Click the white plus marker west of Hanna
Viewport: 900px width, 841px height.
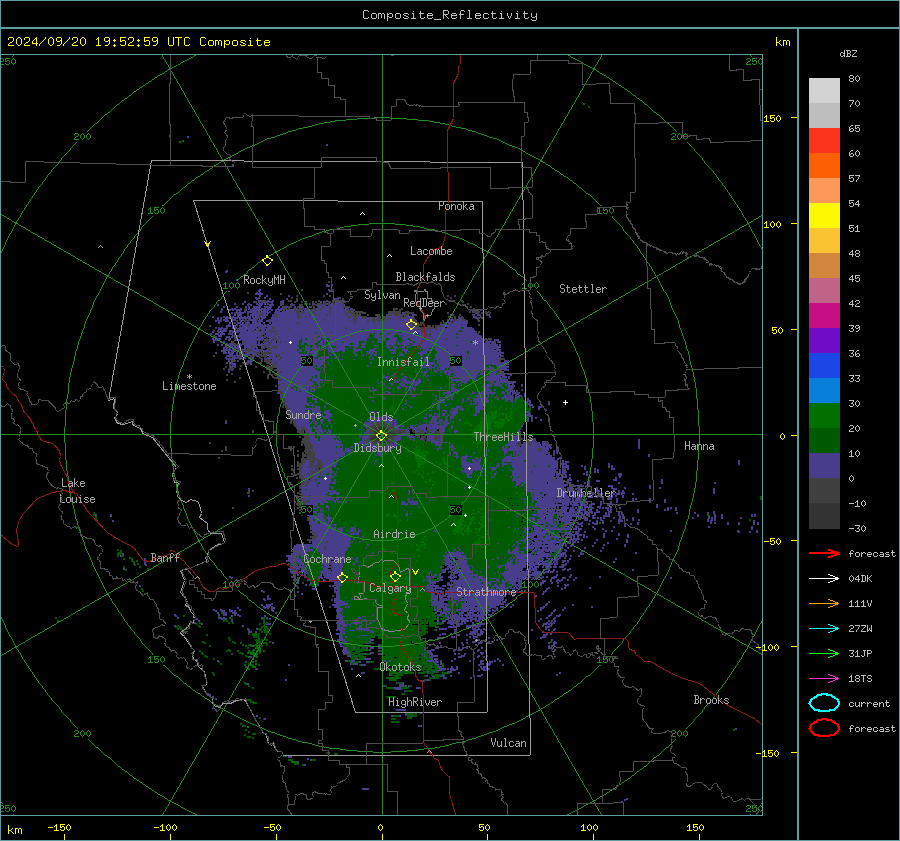565,402
